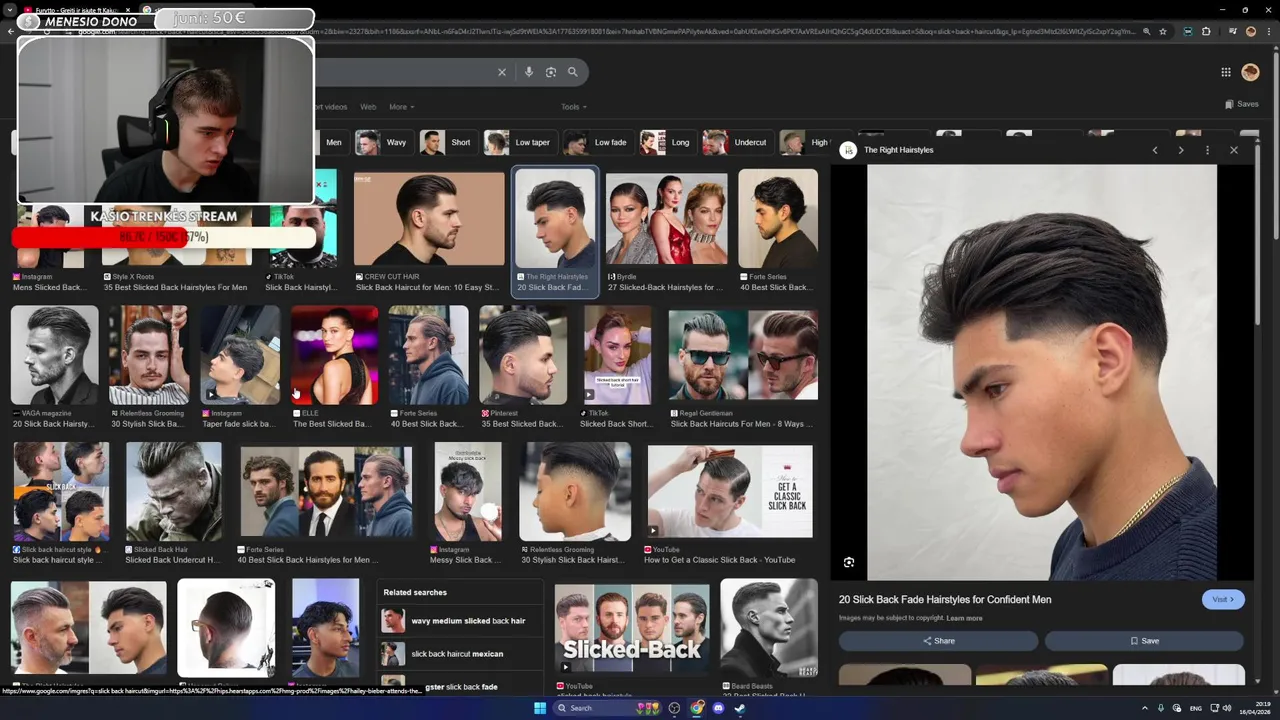Open the Instagram 'Messy Slick Back' thumbnail
Screen dimensions: 1280x720
(x=467, y=491)
